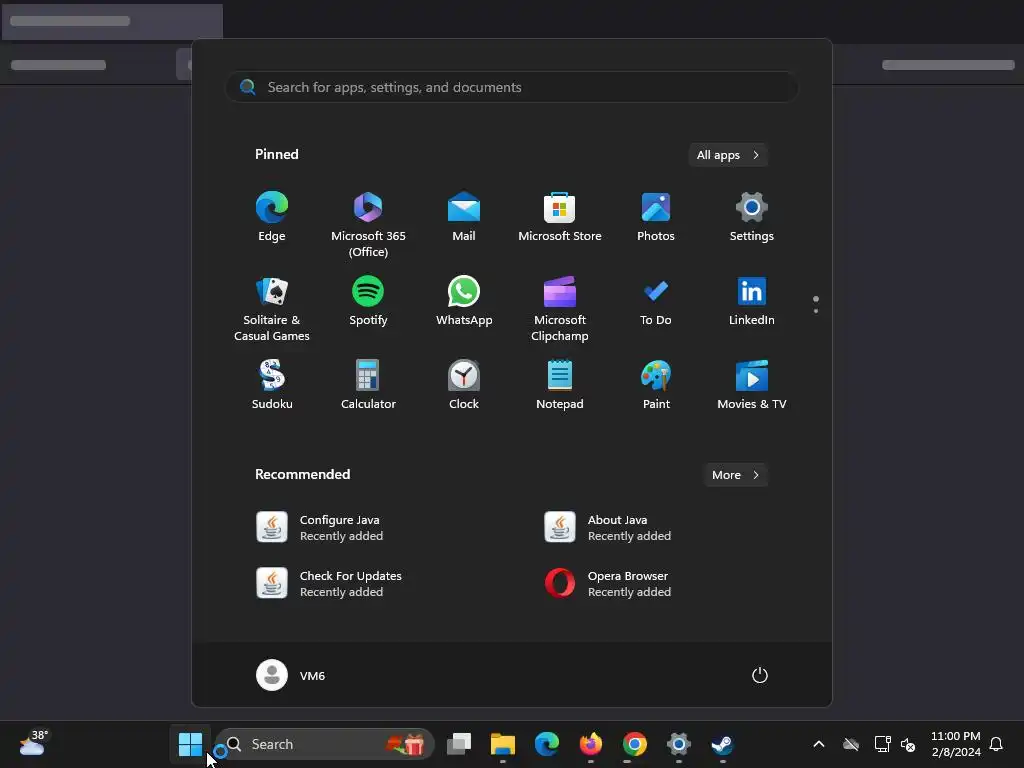Open Microsoft Edge from the taskbar
Viewport: 1024px width, 768px height.
pos(547,744)
